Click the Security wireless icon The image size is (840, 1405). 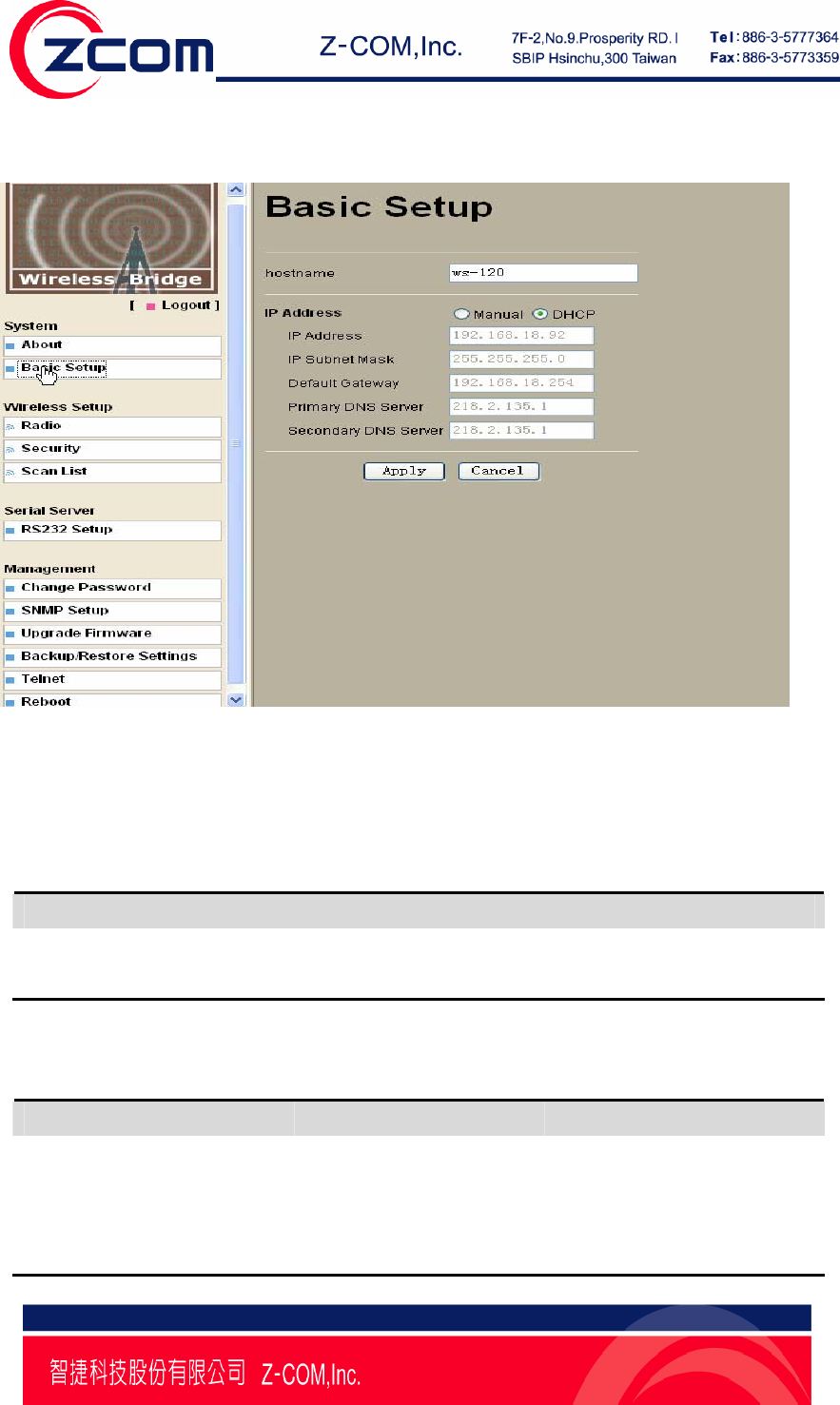click(x=10, y=450)
